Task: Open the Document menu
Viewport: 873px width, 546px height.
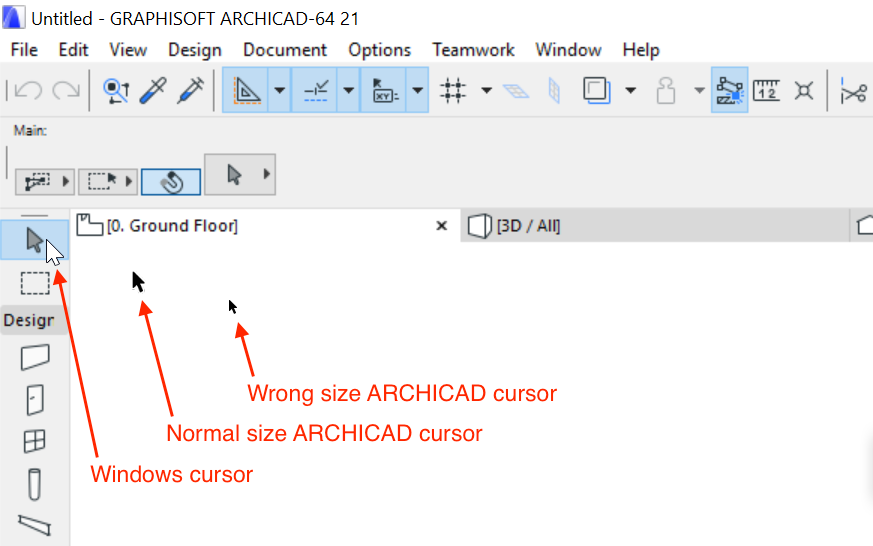Action: tap(285, 50)
